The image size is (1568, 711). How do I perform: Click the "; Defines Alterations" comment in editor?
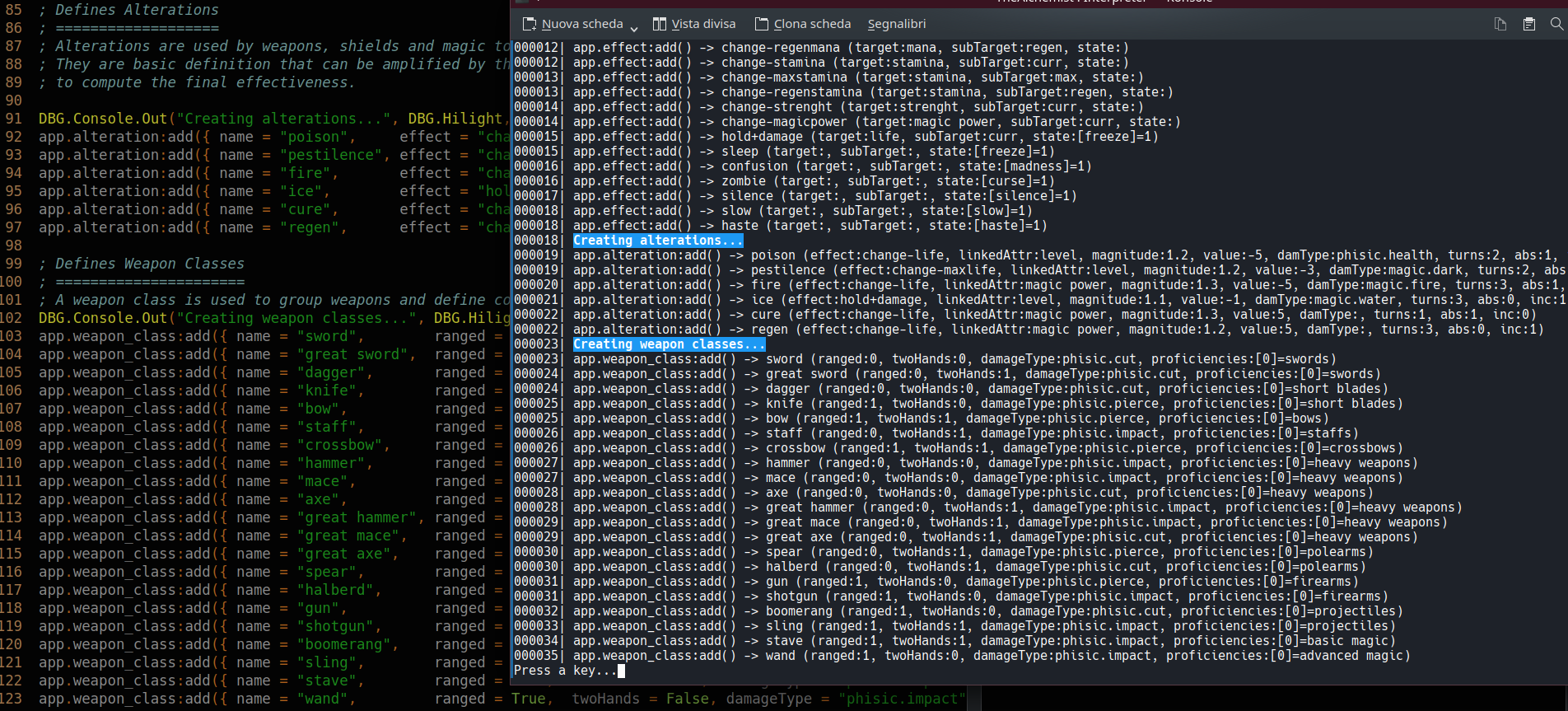pyautogui.click(x=128, y=10)
